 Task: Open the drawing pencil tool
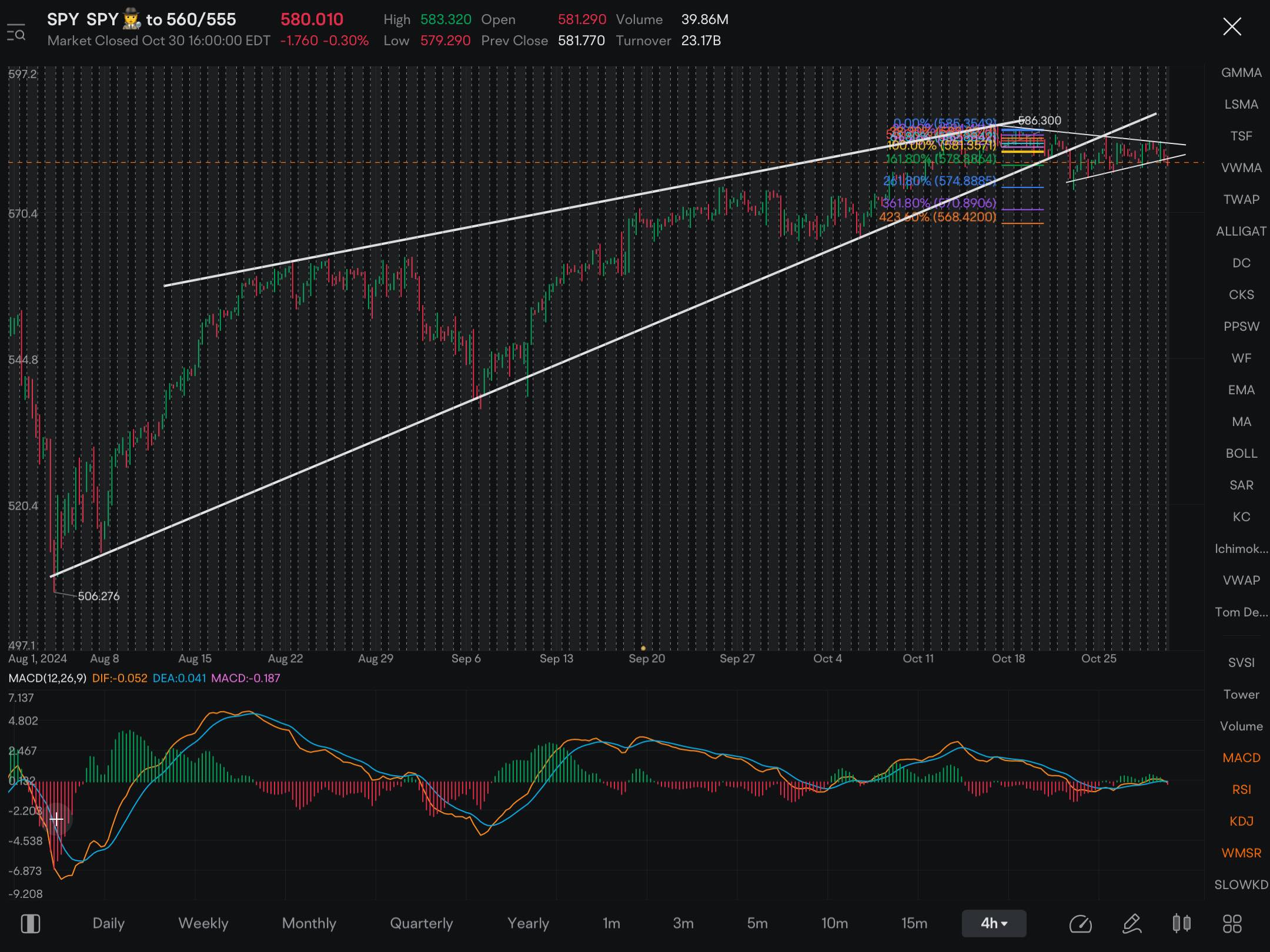[x=1131, y=923]
